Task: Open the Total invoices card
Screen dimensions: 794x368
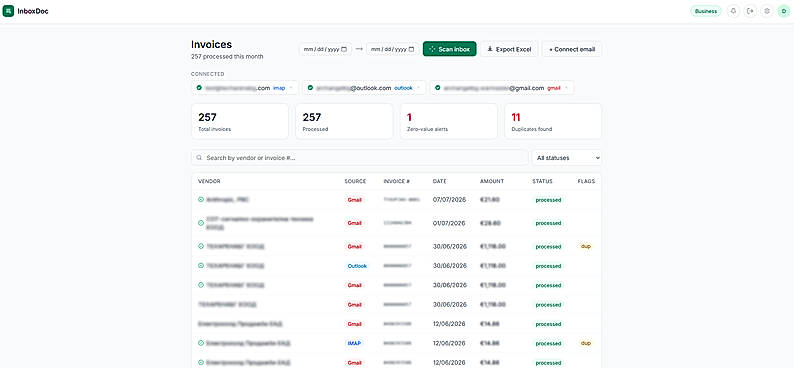Action: [x=240, y=121]
